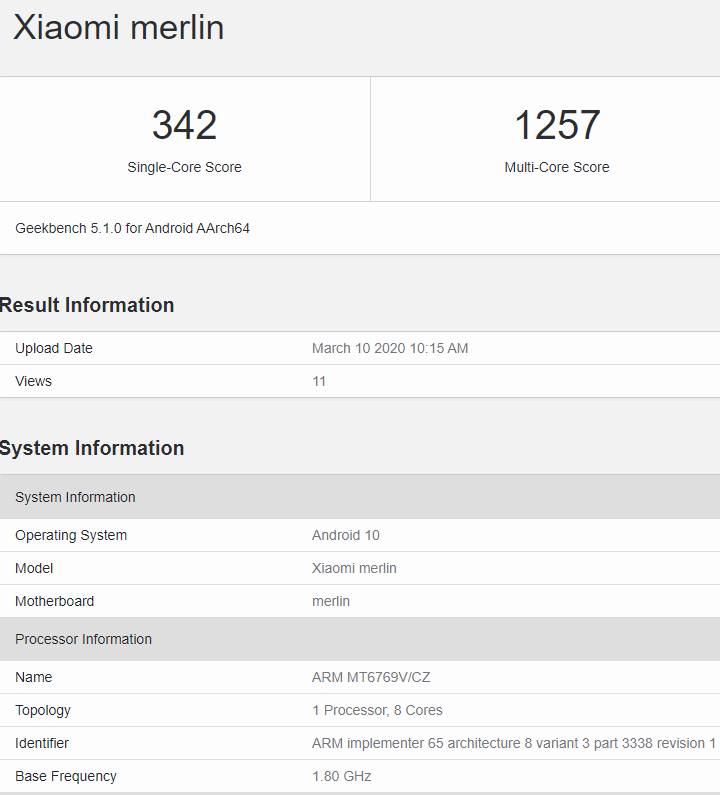720x795 pixels.
Task: Click the Single-Core Score label
Action: click(x=185, y=167)
